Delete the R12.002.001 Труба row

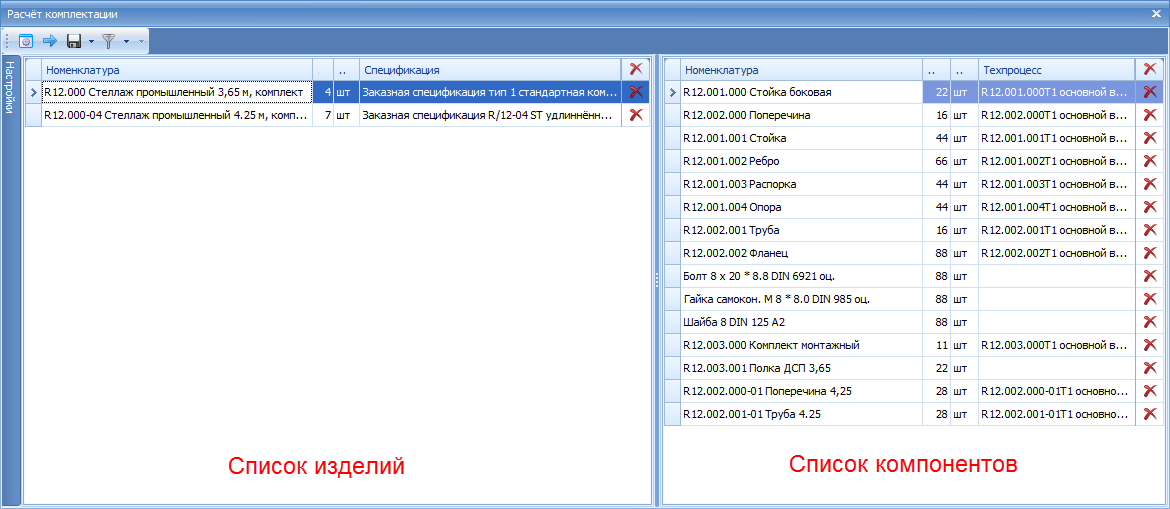1150,231
